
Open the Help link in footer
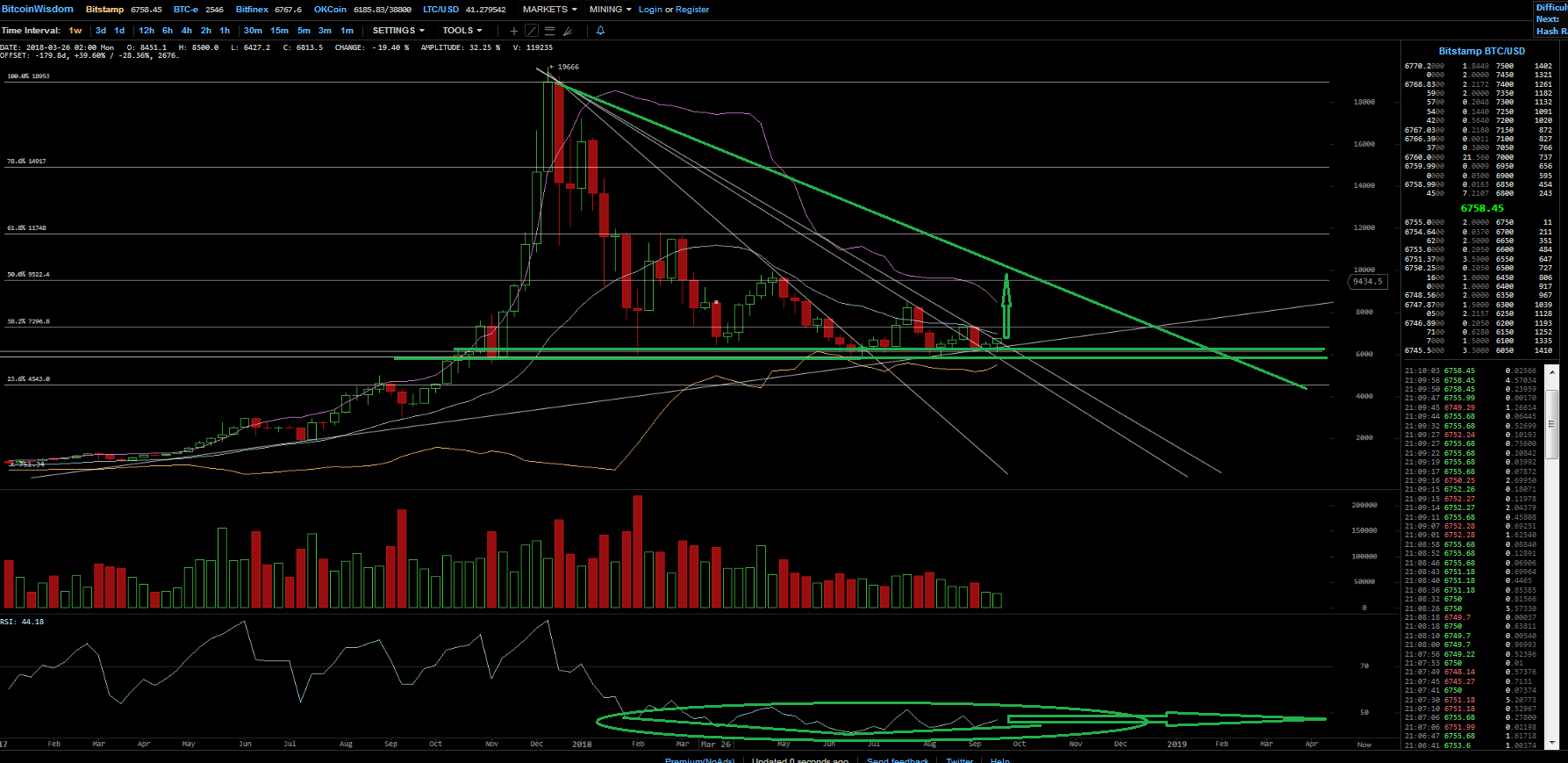(x=1000, y=759)
